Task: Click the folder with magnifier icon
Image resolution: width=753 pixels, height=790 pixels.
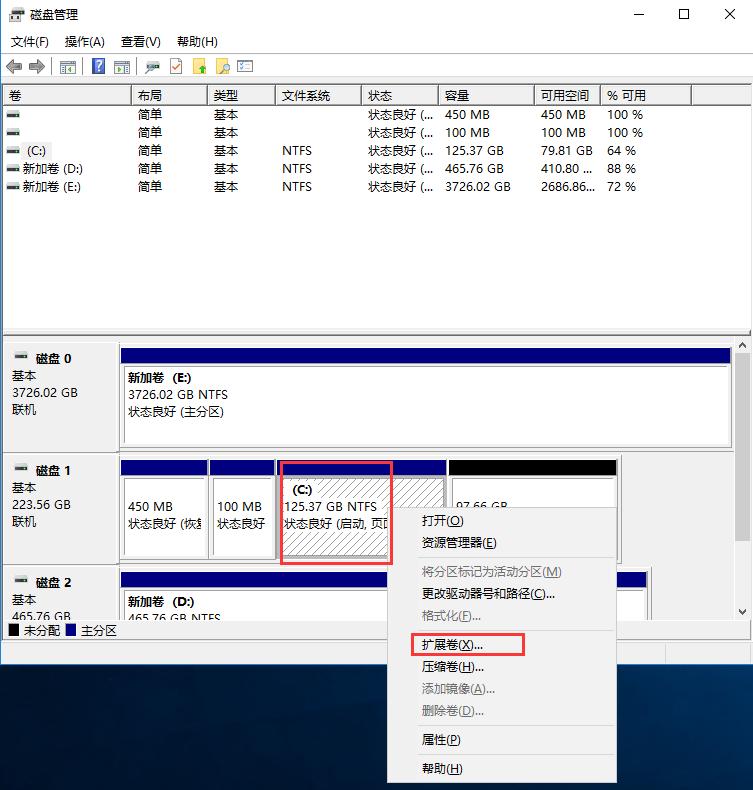Action: pos(223,67)
